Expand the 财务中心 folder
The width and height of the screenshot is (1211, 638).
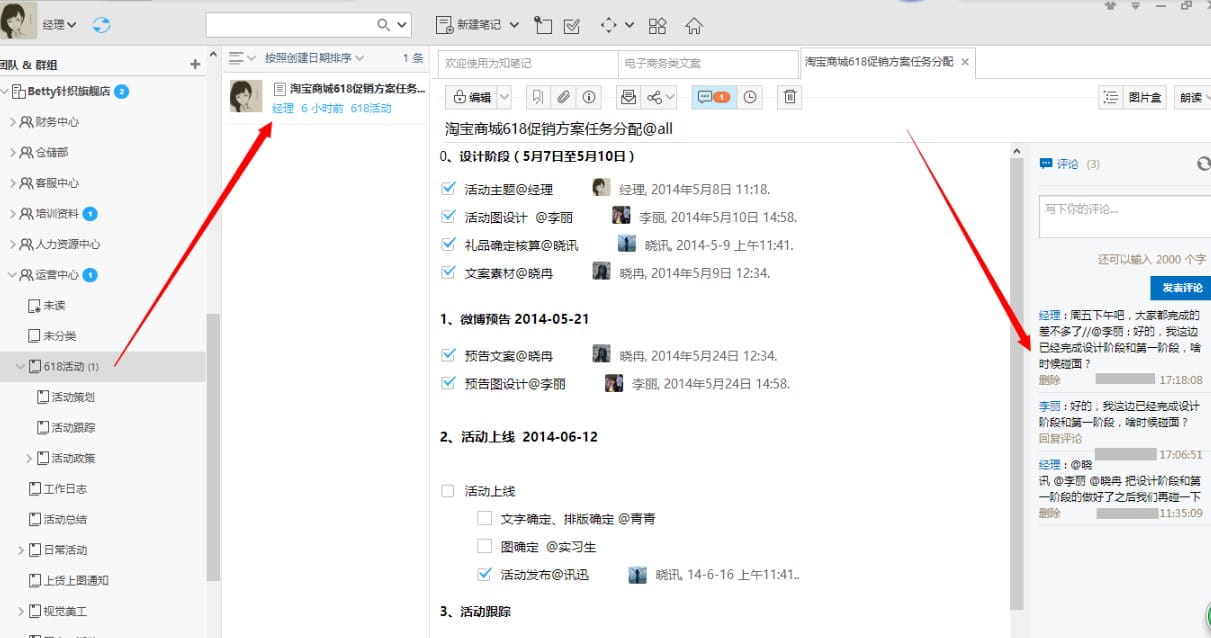point(13,122)
